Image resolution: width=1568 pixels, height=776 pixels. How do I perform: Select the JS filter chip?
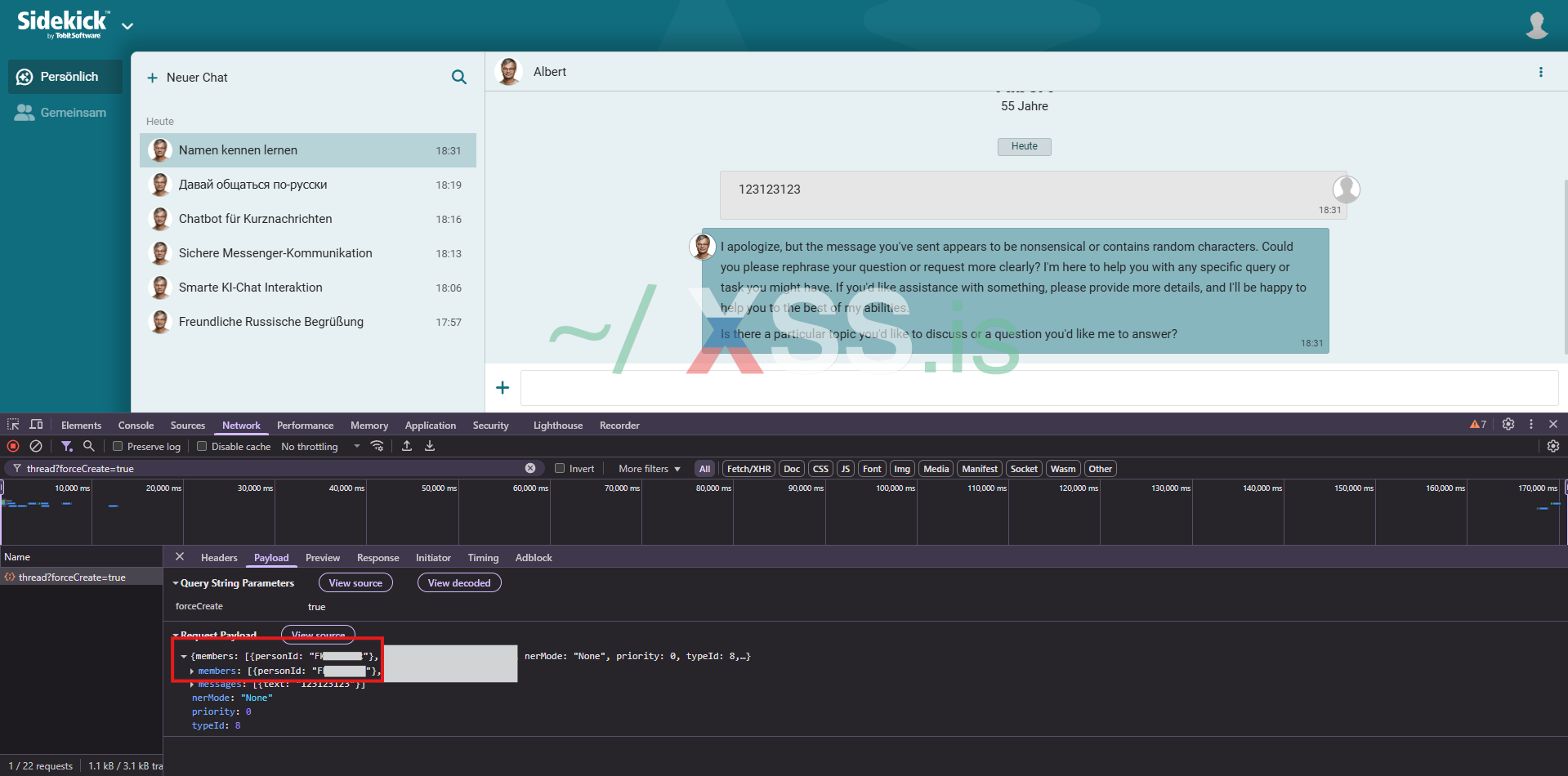tap(846, 469)
